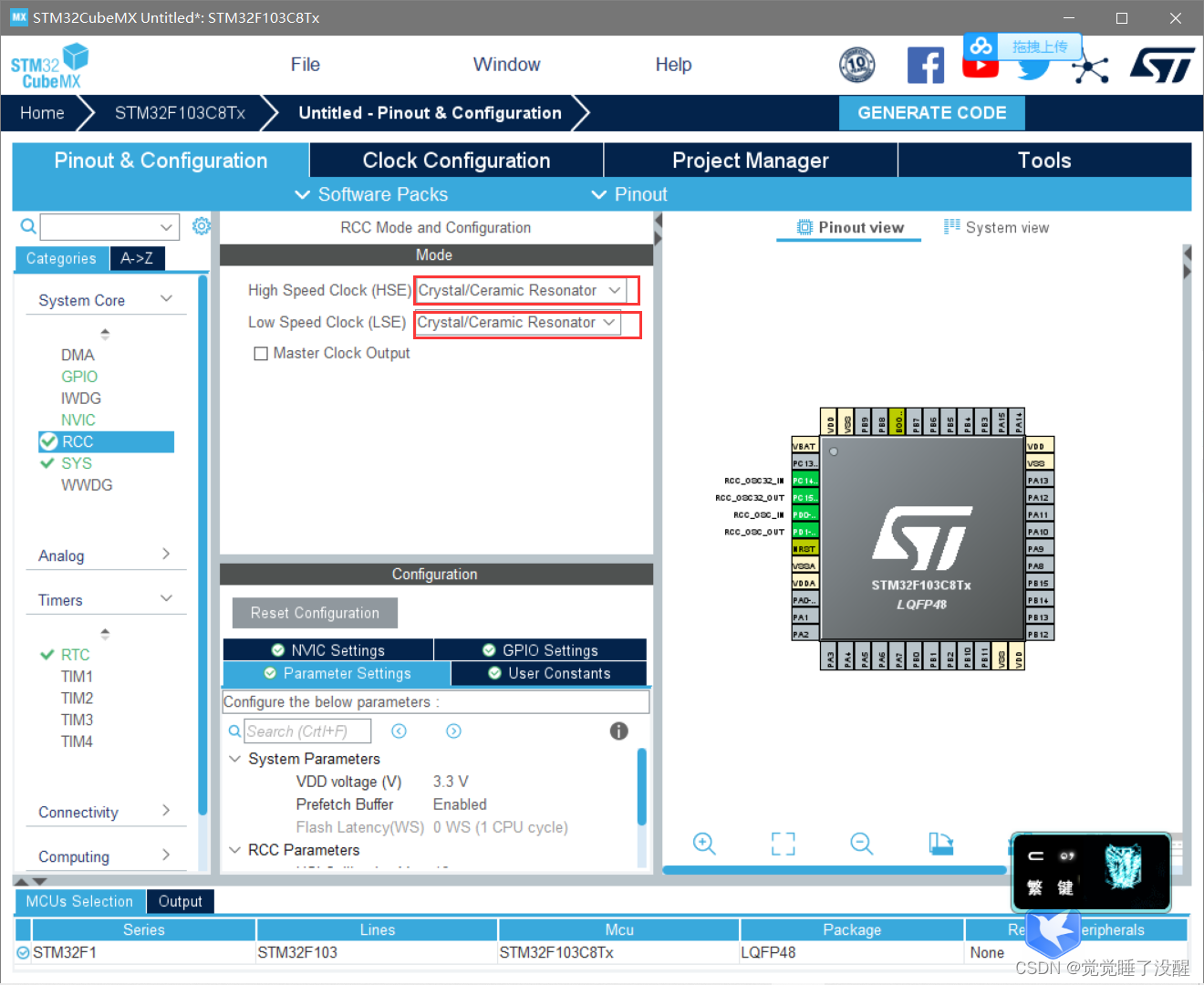
Task: Click the parameter search magnifier icon
Action: [x=234, y=731]
